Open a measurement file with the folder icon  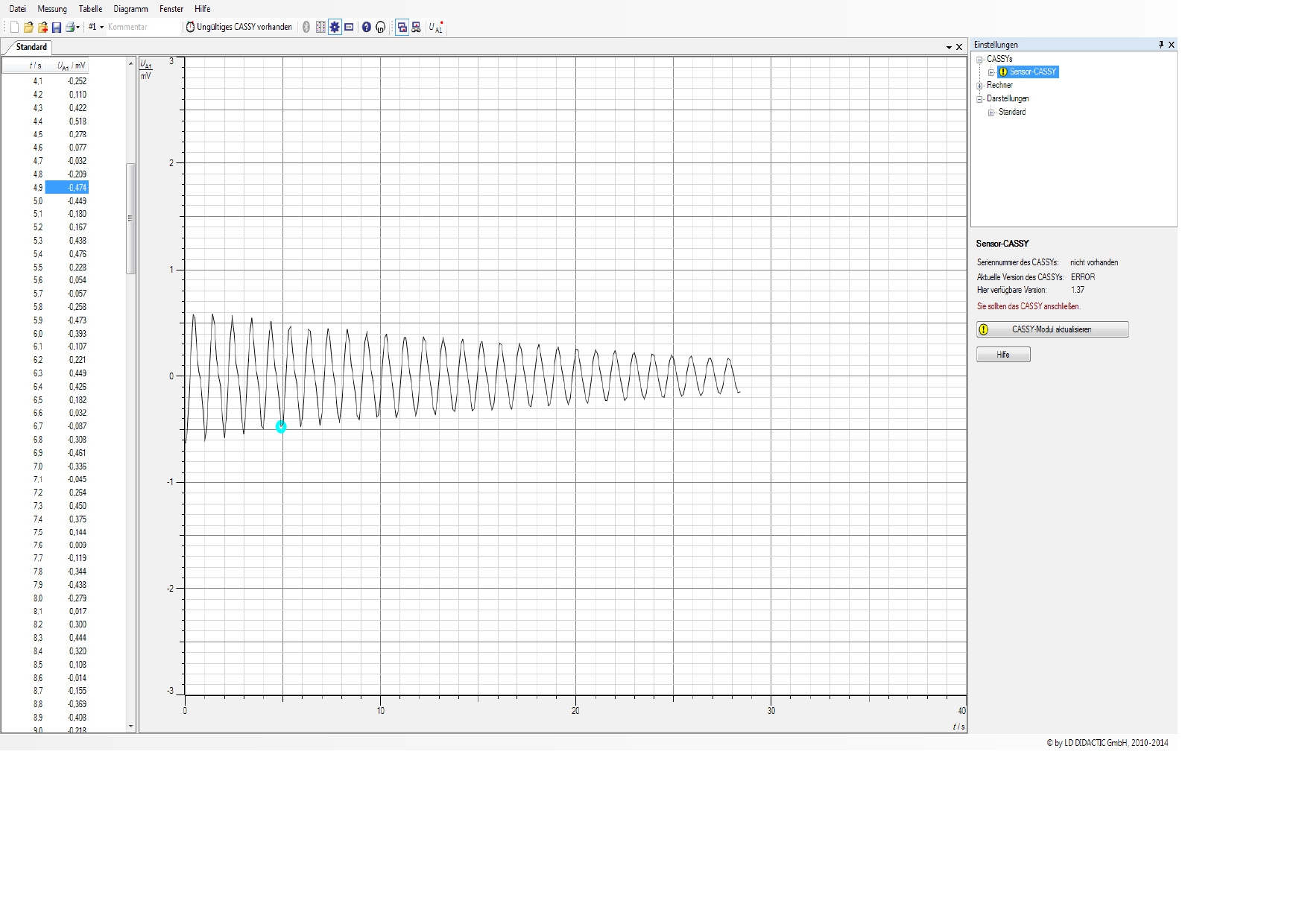coord(28,28)
